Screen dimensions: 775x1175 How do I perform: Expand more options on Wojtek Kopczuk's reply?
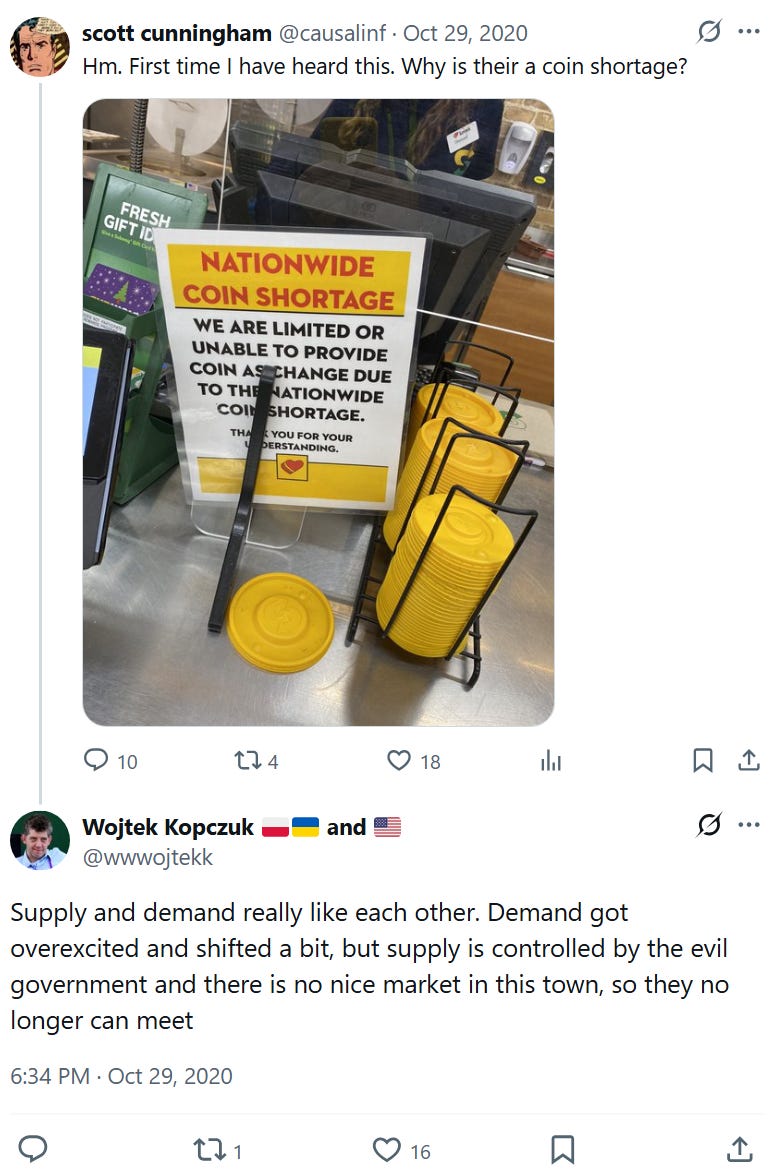(x=749, y=824)
